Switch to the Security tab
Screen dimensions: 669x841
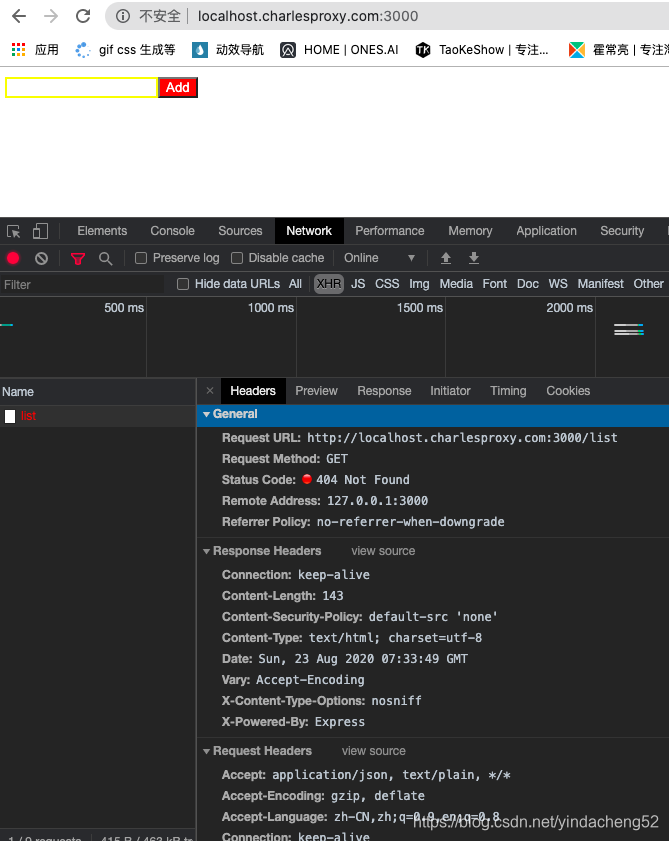click(x=622, y=231)
